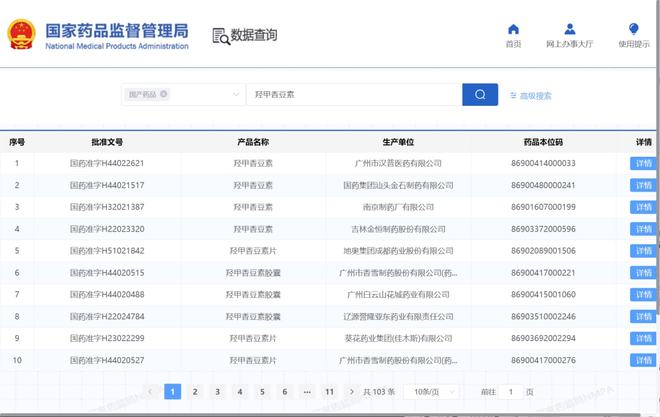
Task: Remove the 国产药品 tag with its x
Action: (x=164, y=95)
